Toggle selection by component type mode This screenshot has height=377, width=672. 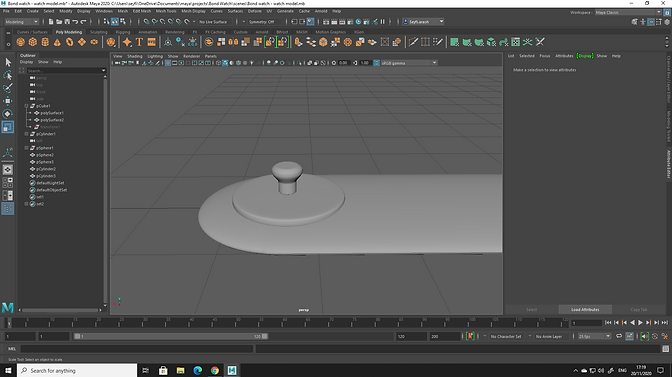point(123,21)
